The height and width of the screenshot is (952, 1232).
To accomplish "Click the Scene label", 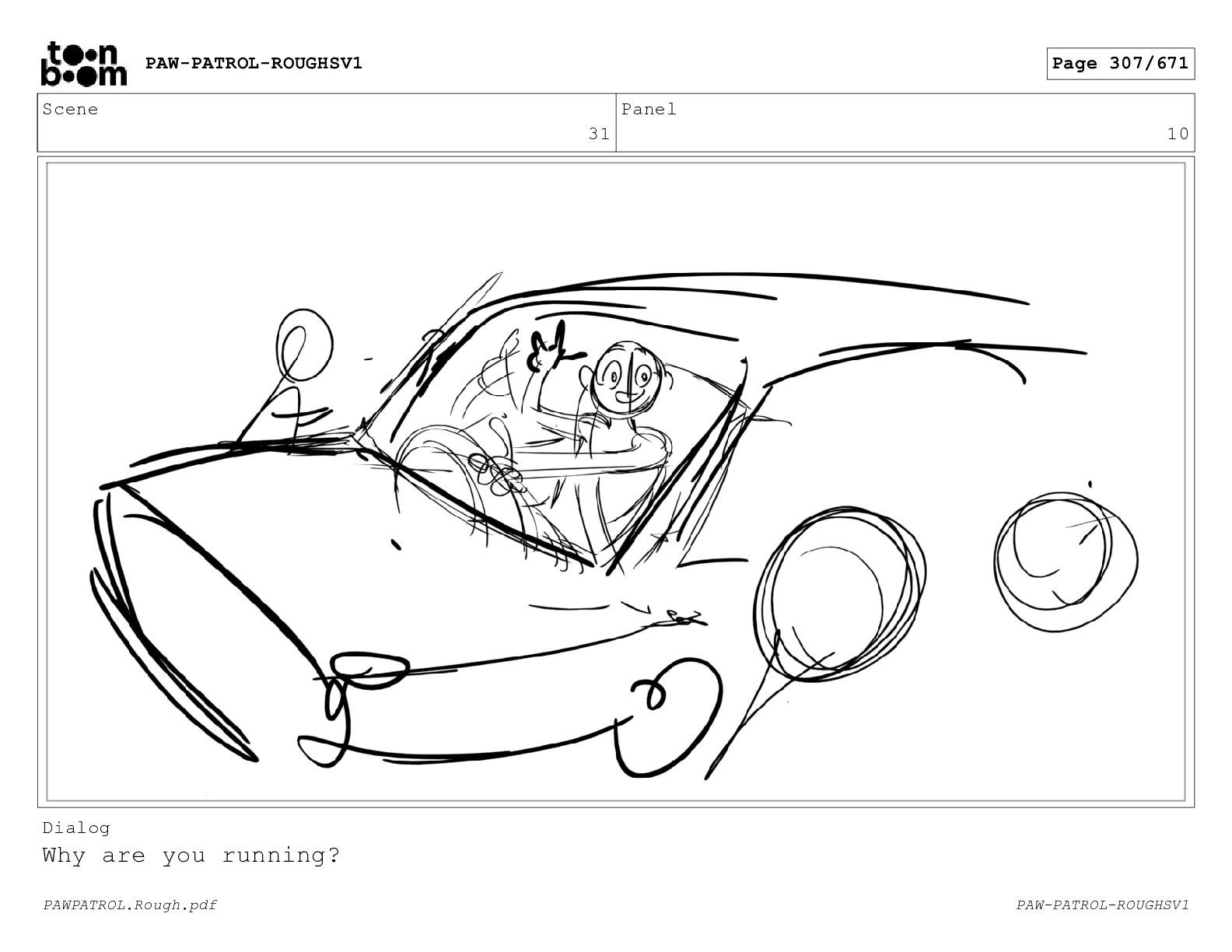I will click(71, 110).
